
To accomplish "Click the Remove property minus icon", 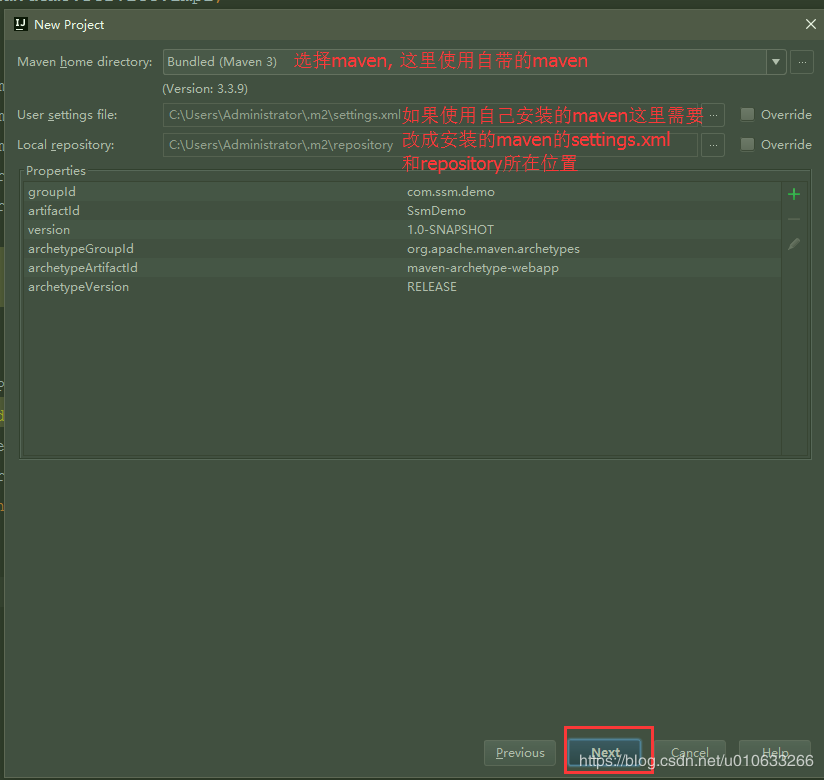I will coord(794,218).
